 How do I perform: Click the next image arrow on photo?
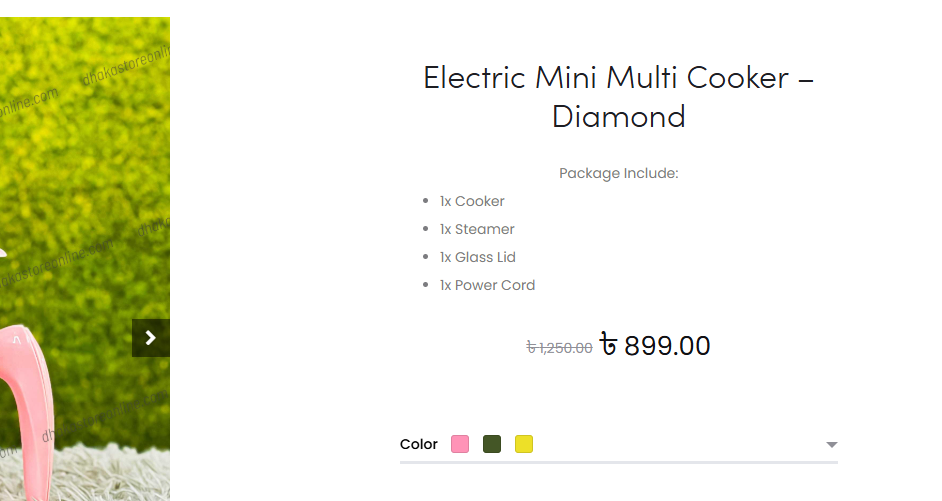click(151, 338)
